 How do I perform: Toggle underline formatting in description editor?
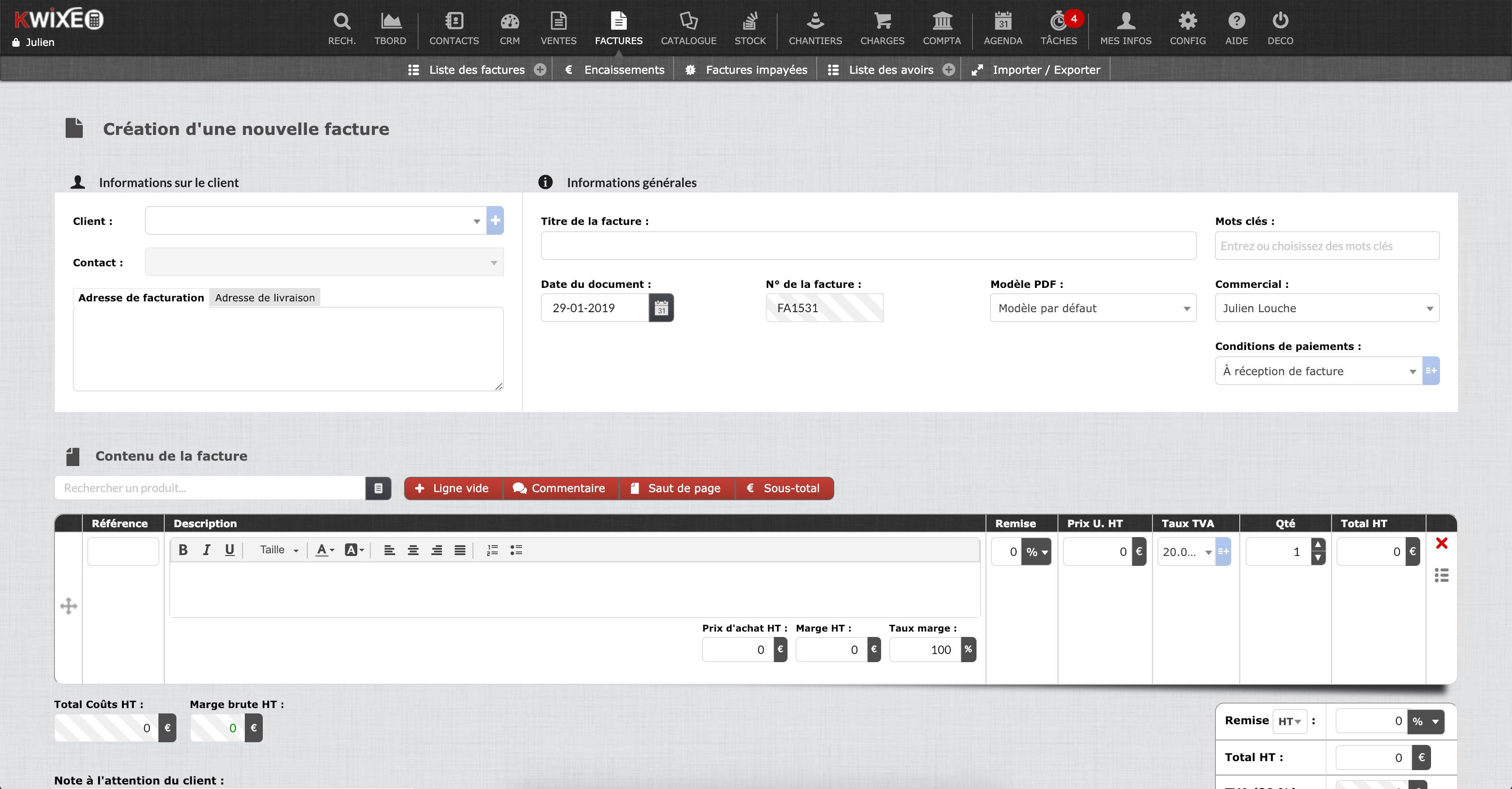[x=229, y=550]
